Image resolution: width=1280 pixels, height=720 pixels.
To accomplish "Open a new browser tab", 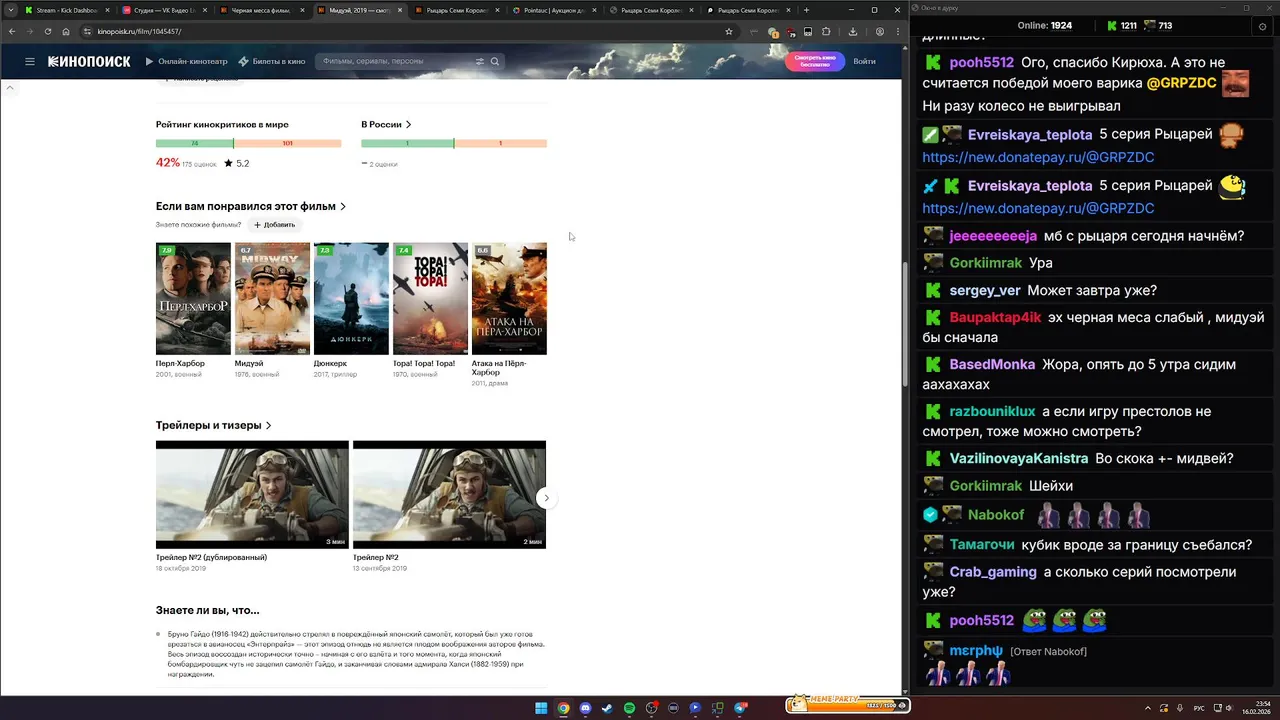I will [806, 10].
